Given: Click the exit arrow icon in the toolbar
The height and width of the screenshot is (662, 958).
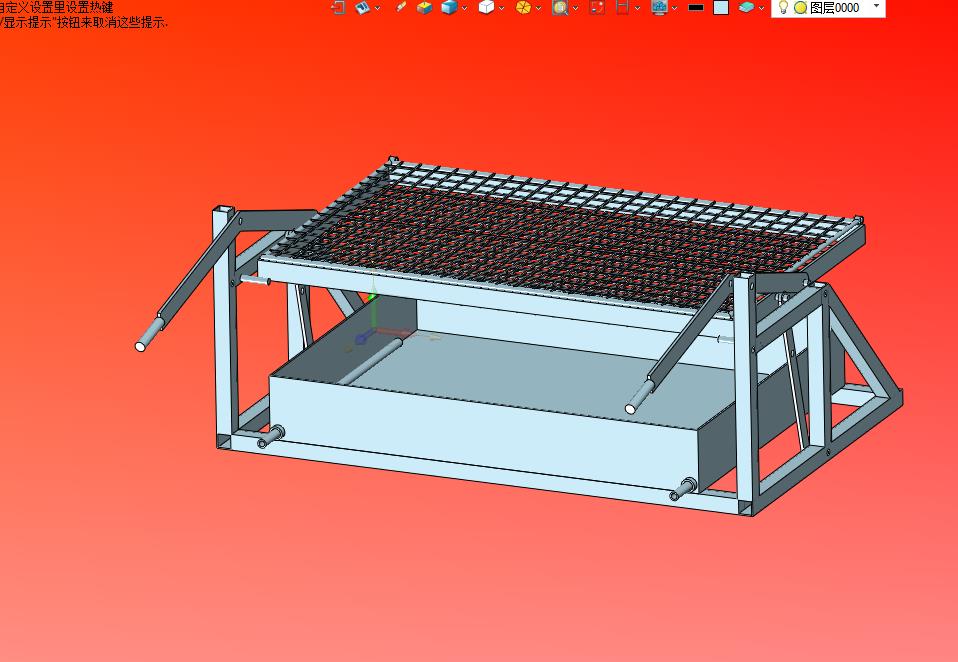Looking at the screenshot, I should tap(338, 7).
